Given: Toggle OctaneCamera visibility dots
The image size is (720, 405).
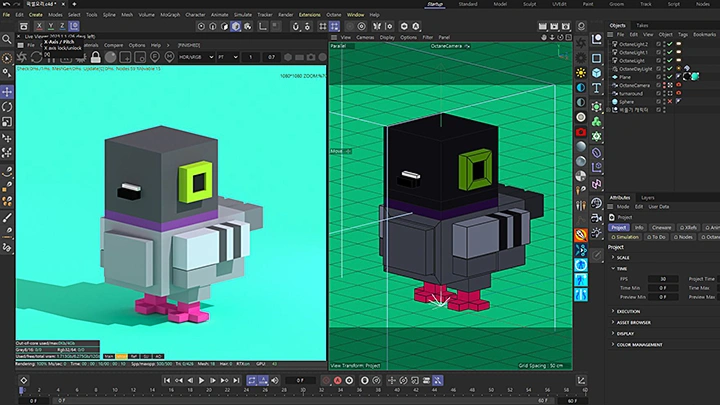Looking at the screenshot, I should (664, 85).
